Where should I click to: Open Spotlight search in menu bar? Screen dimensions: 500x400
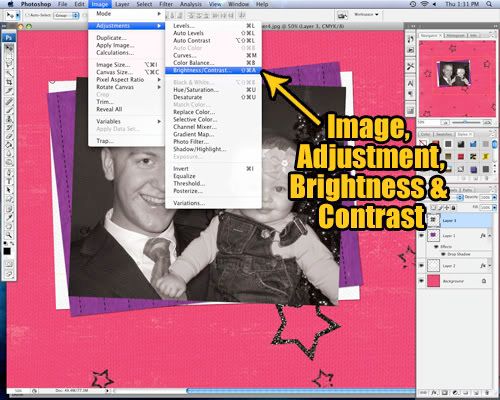click(489, 4)
